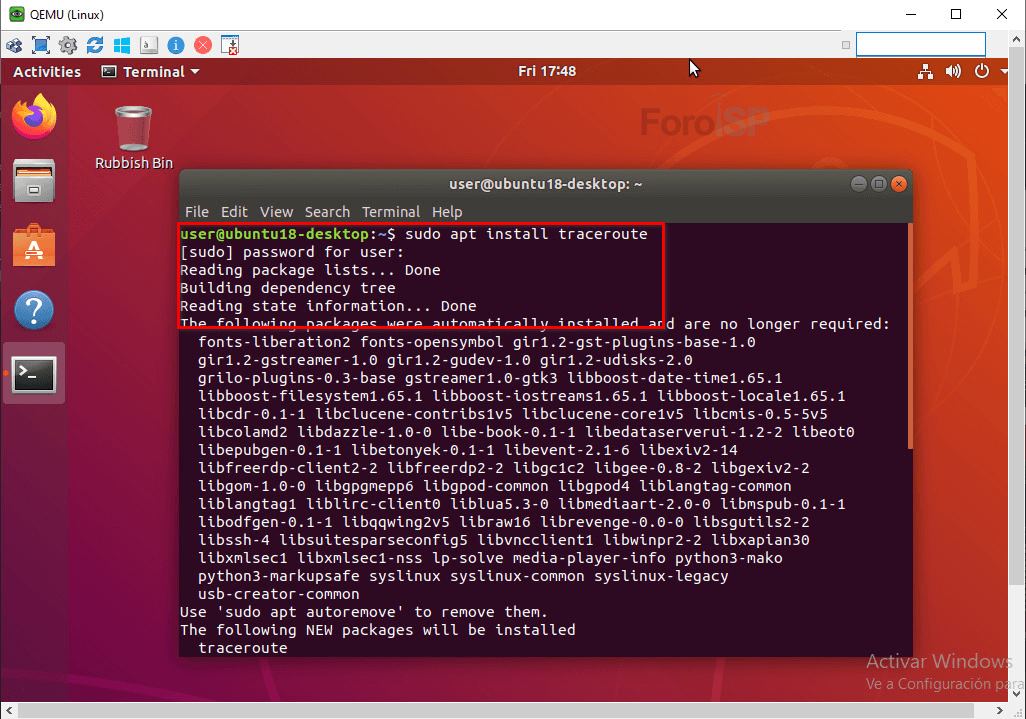Click the fullscreen icon in QEMU toolbar

coord(41,45)
